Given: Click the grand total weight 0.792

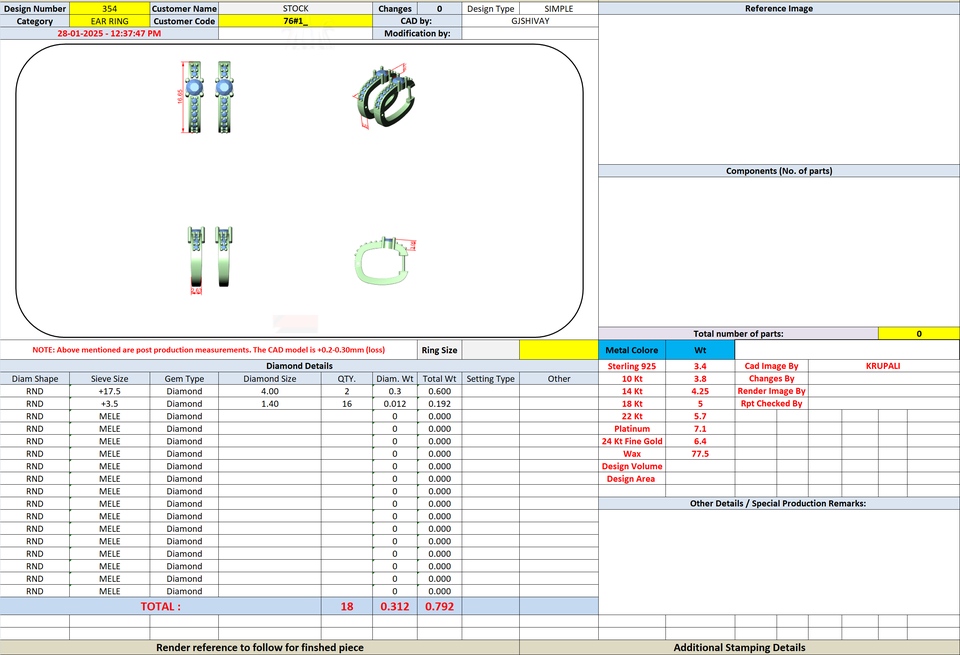Looking at the screenshot, I should 439,607.
